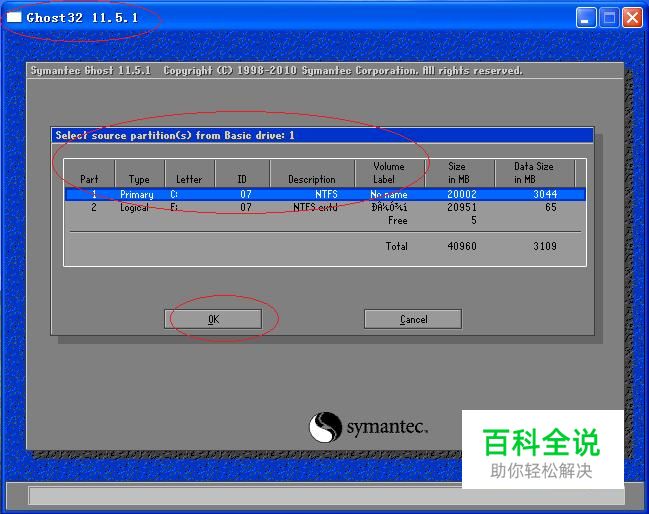
Task: Click the Ghost32 window title bar icon
Action: [x=14, y=17]
